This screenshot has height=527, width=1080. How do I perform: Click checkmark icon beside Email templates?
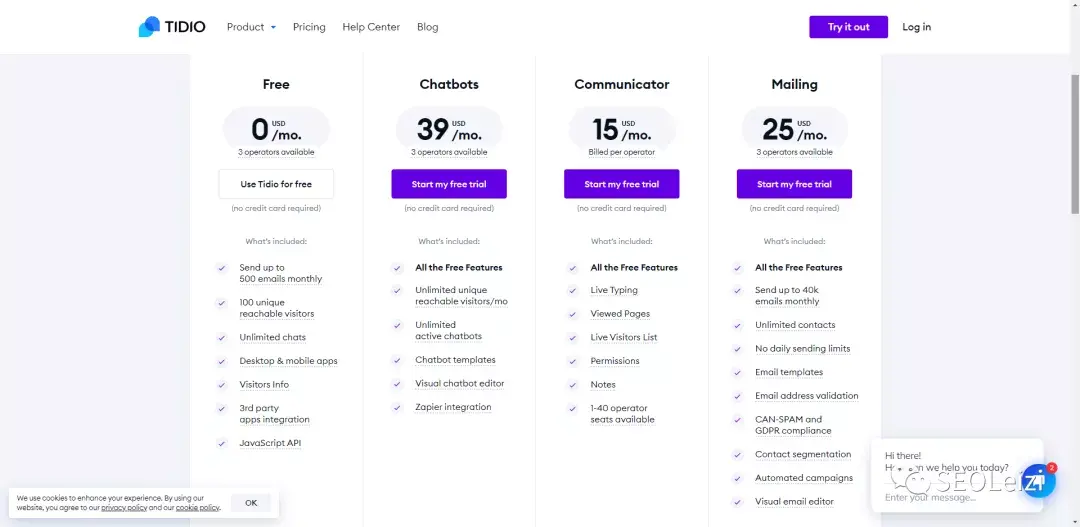(737, 373)
